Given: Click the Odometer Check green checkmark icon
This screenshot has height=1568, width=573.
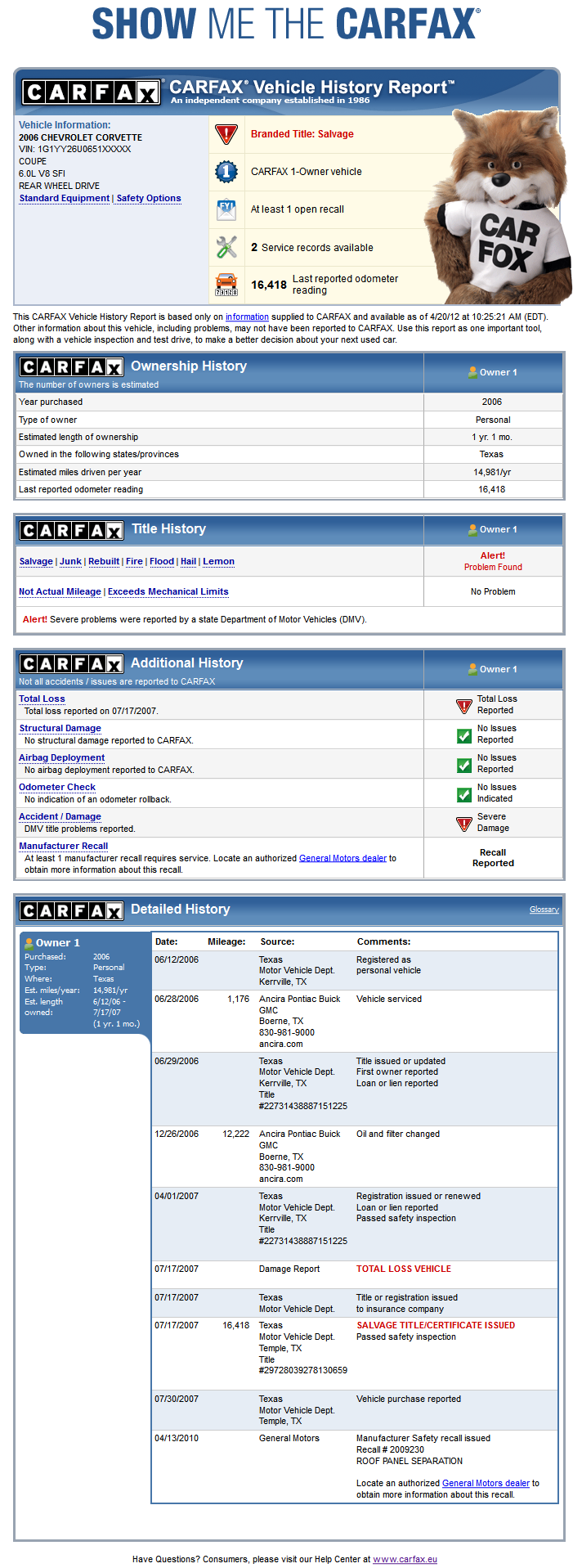Looking at the screenshot, I should tap(463, 793).
